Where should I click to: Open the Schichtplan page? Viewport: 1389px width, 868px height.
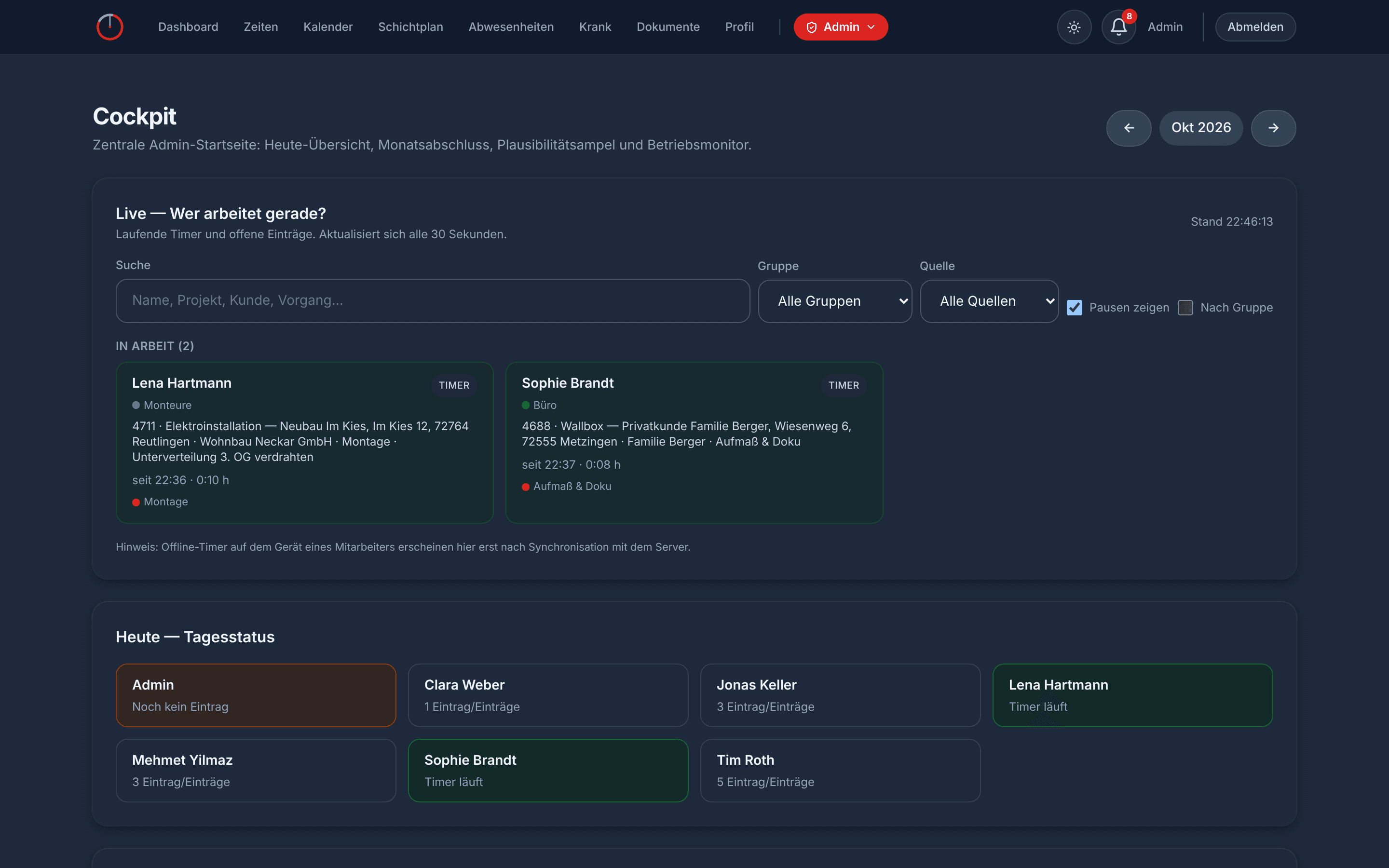(410, 27)
